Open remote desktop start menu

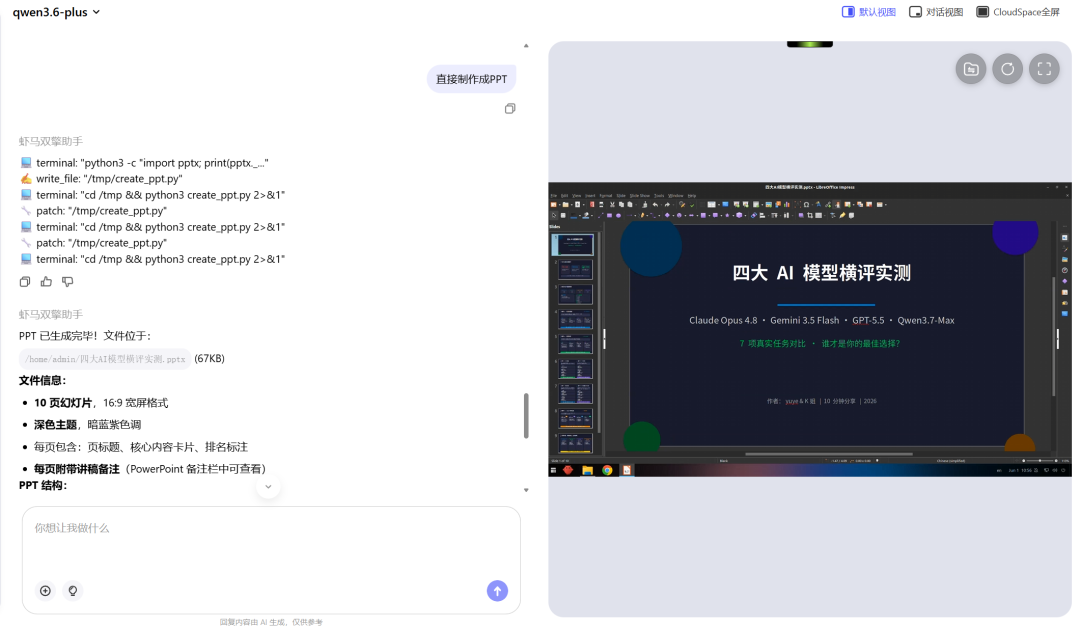point(553,470)
